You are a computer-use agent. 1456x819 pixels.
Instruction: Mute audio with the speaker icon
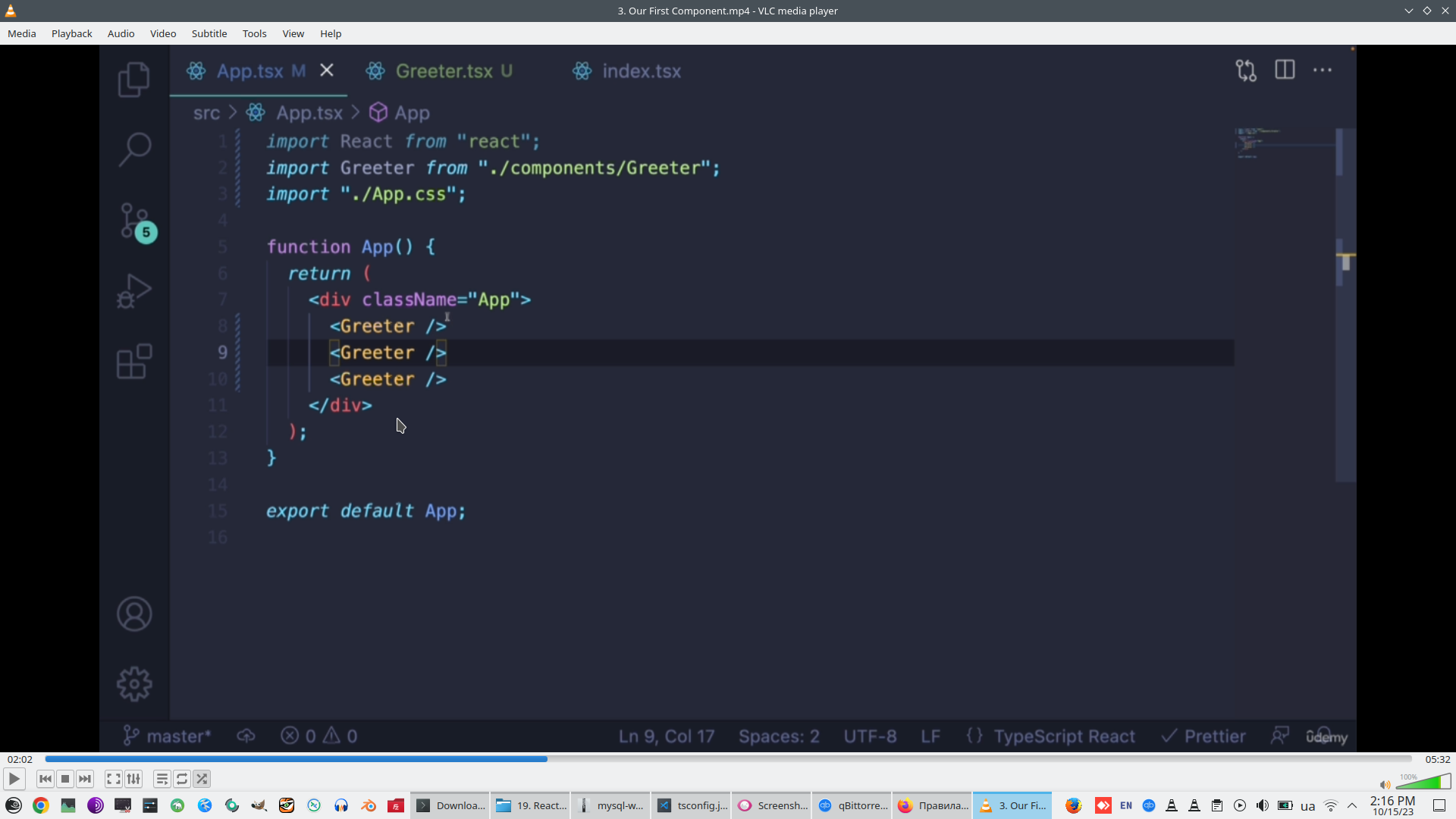pyautogui.click(x=1385, y=785)
